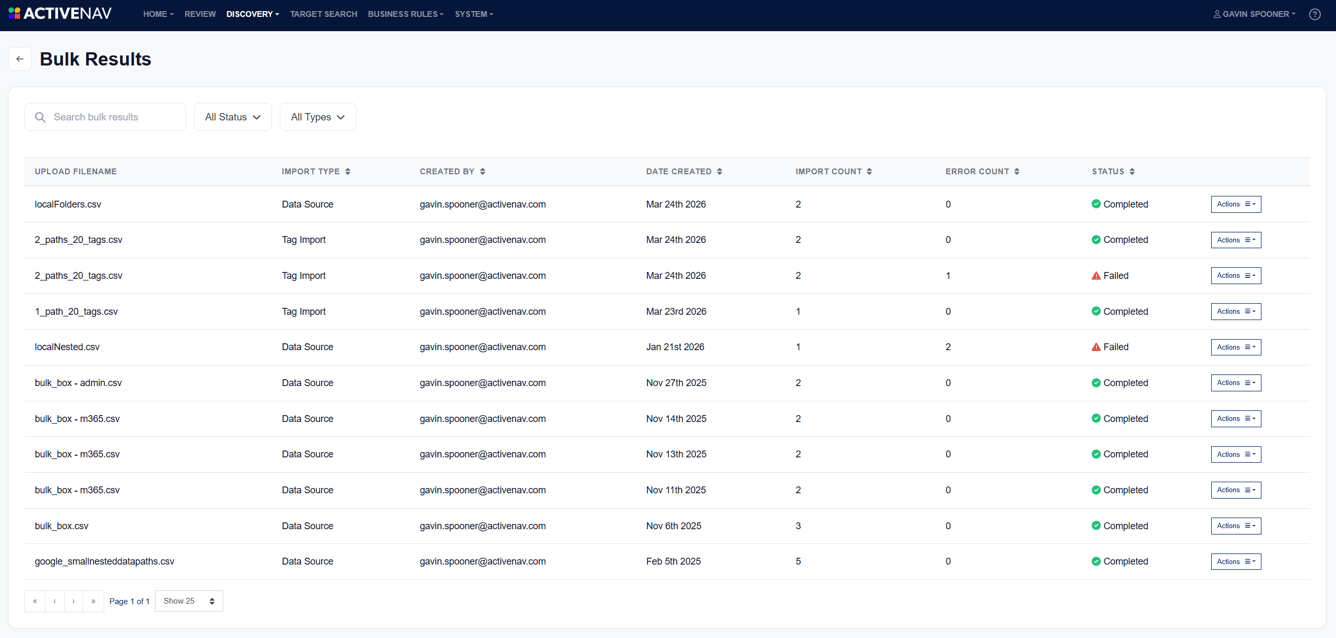Click Failed status text for localNested.csv
Image resolution: width=1336 pixels, height=638 pixels.
(1116, 347)
